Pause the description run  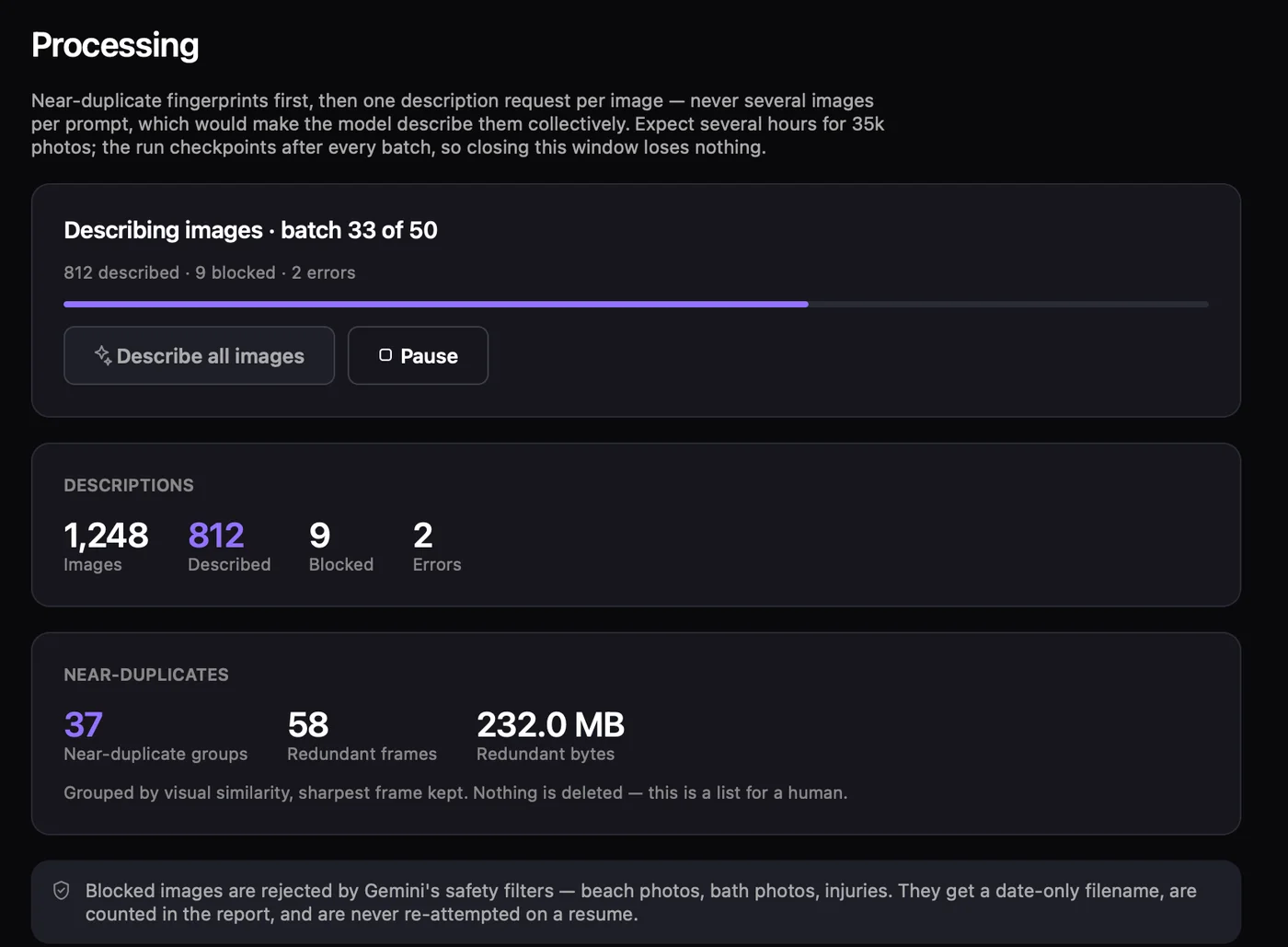[418, 355]
